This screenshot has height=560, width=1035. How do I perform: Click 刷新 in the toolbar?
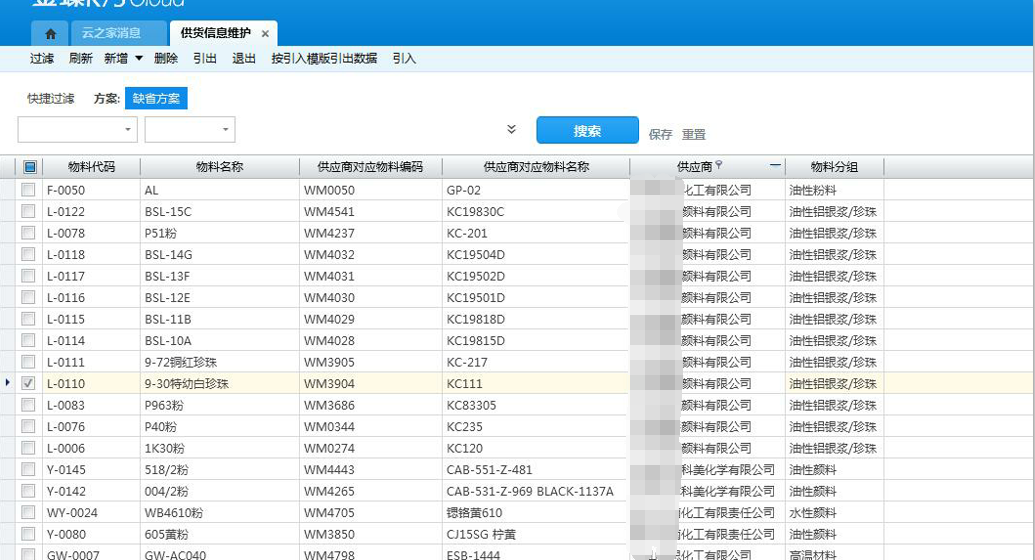pos(80,59)
